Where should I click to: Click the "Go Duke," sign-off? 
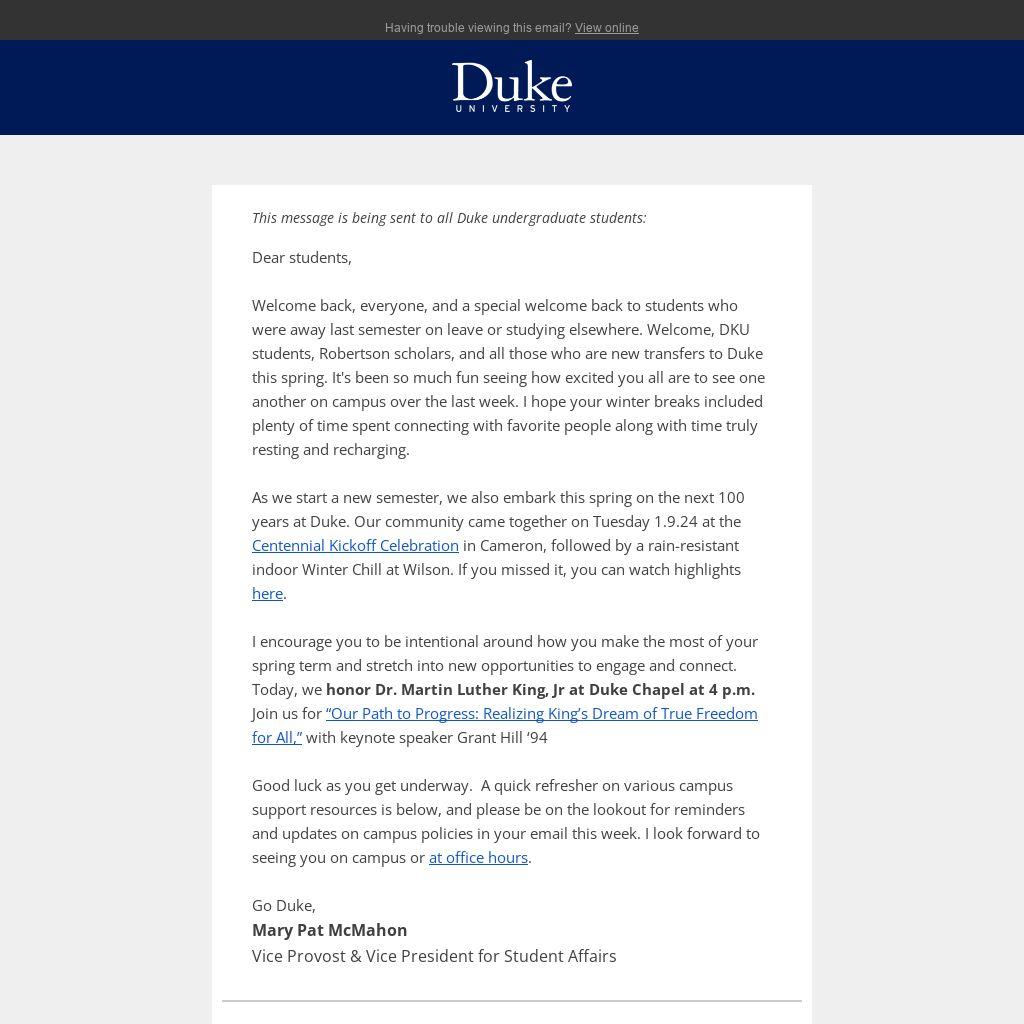tap(284, 905)
